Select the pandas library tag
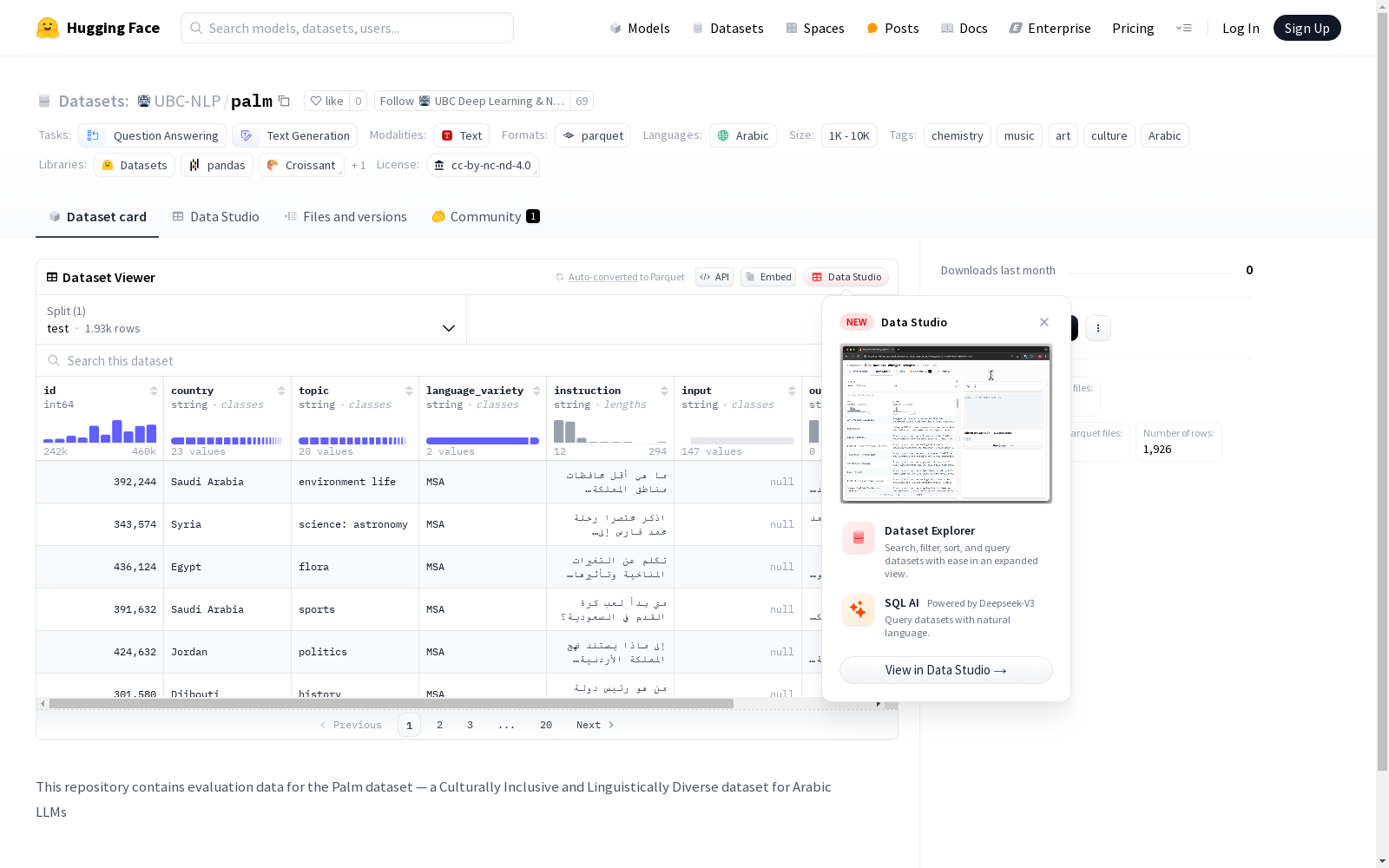The height and width of the screenshot is (868, 1389). click(x=217, y=165)
